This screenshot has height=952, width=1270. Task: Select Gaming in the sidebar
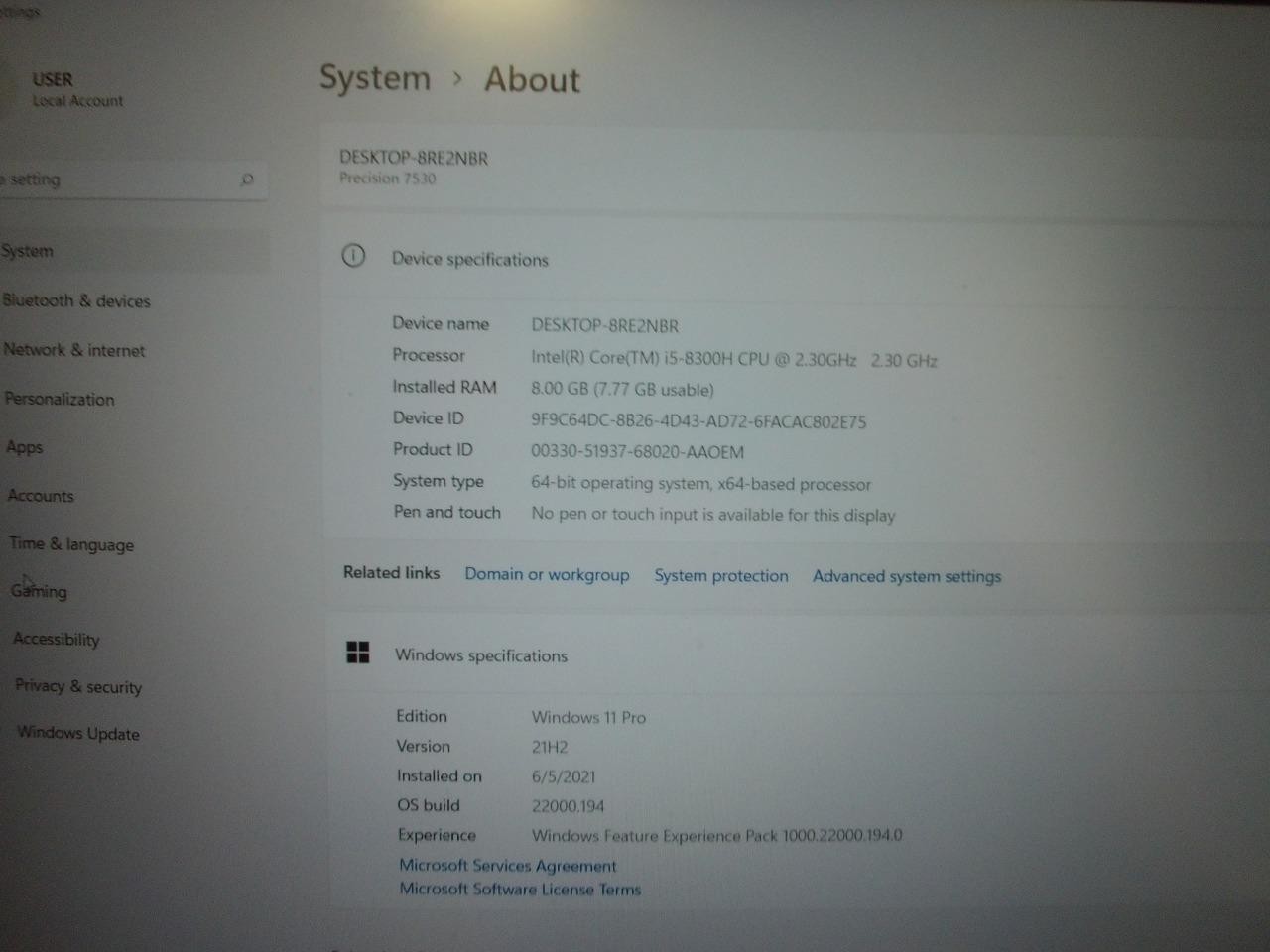tap(39, 591)
